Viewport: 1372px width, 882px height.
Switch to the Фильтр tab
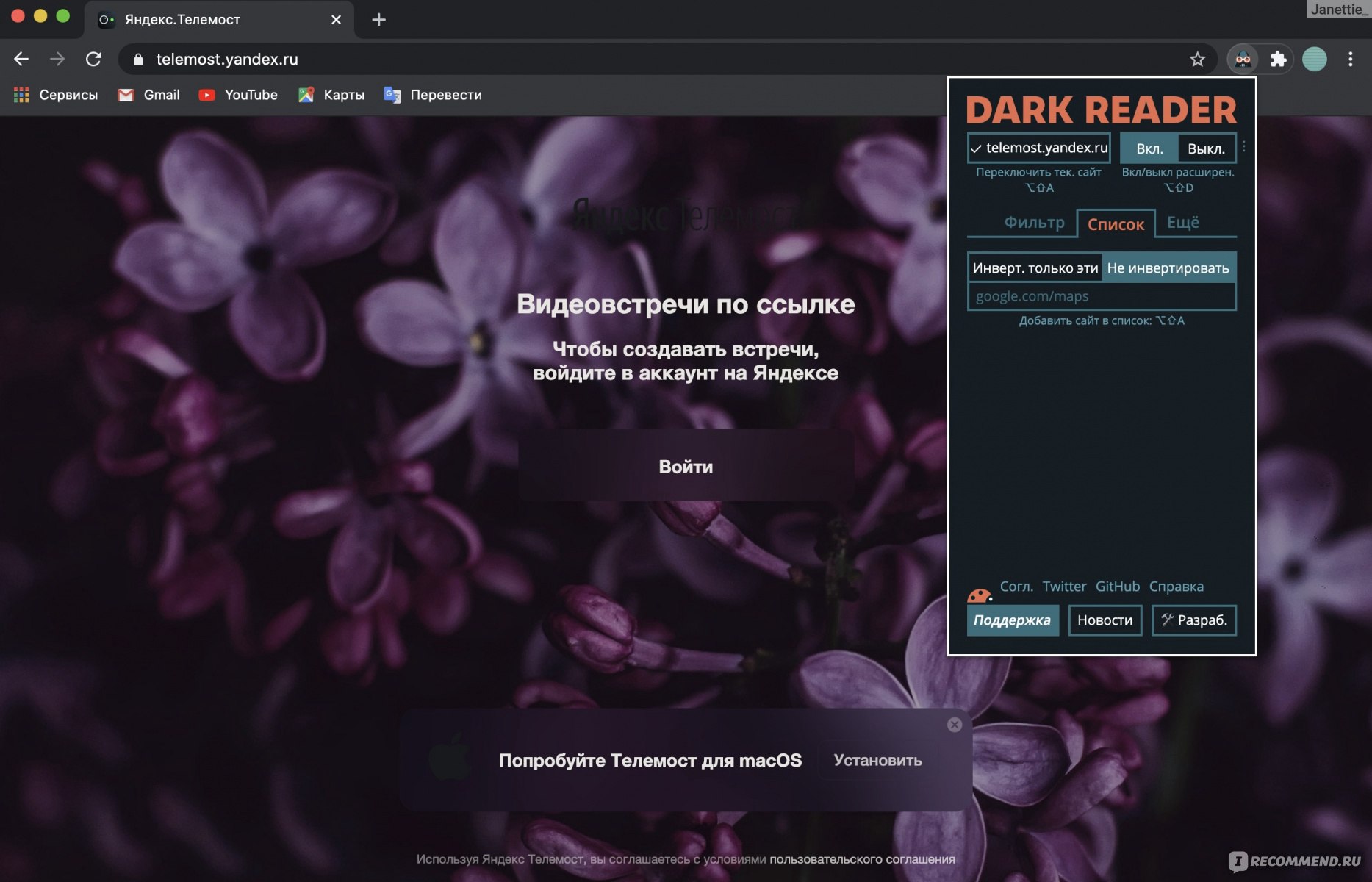[1034, 222]
